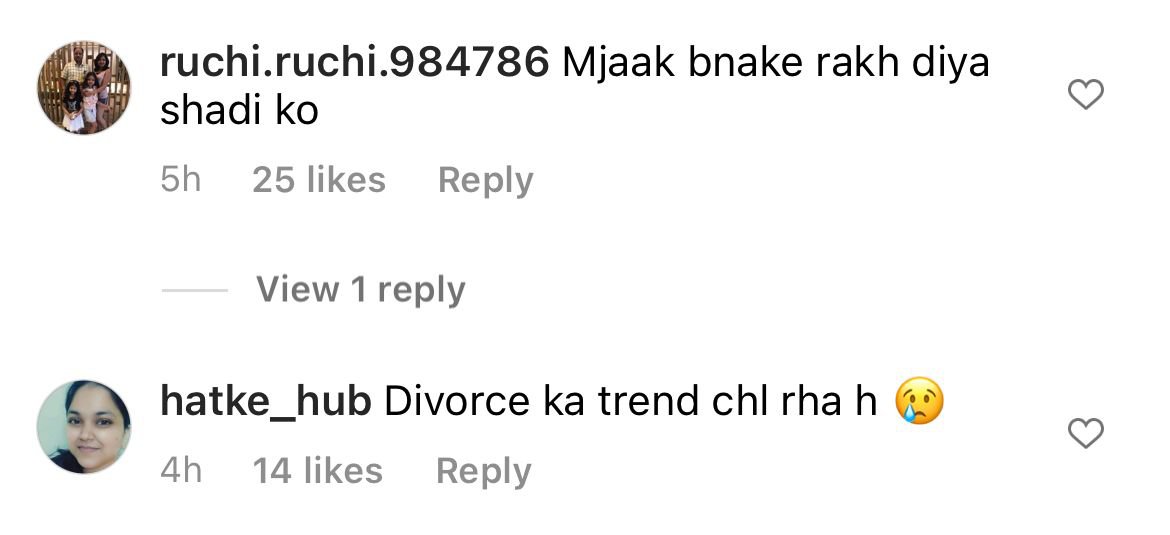1170x535 pixels.
Task: Like ruchi.ruchi.984786's comment with the heart
Action: [1086, 95]
